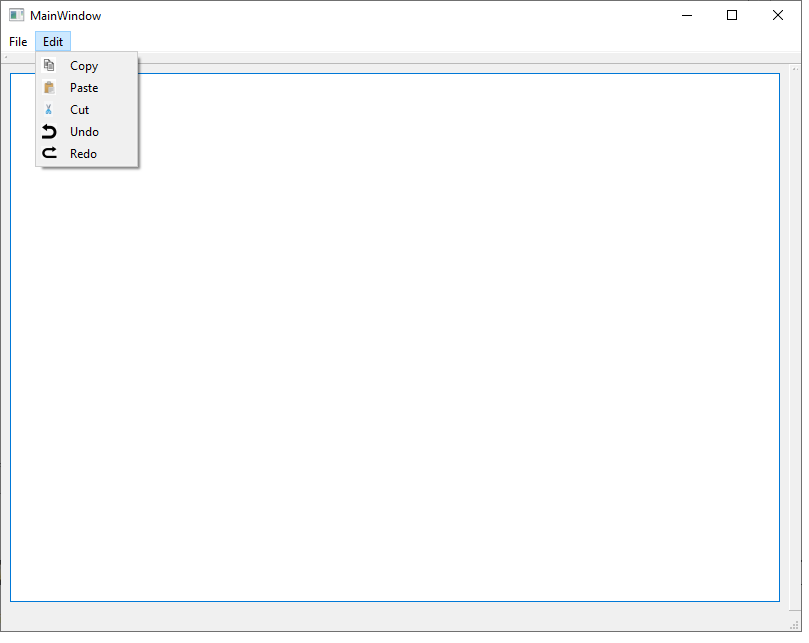This screenshot has width=809, height=643.
Task: Open the File menu
Action: coord(17,42)
